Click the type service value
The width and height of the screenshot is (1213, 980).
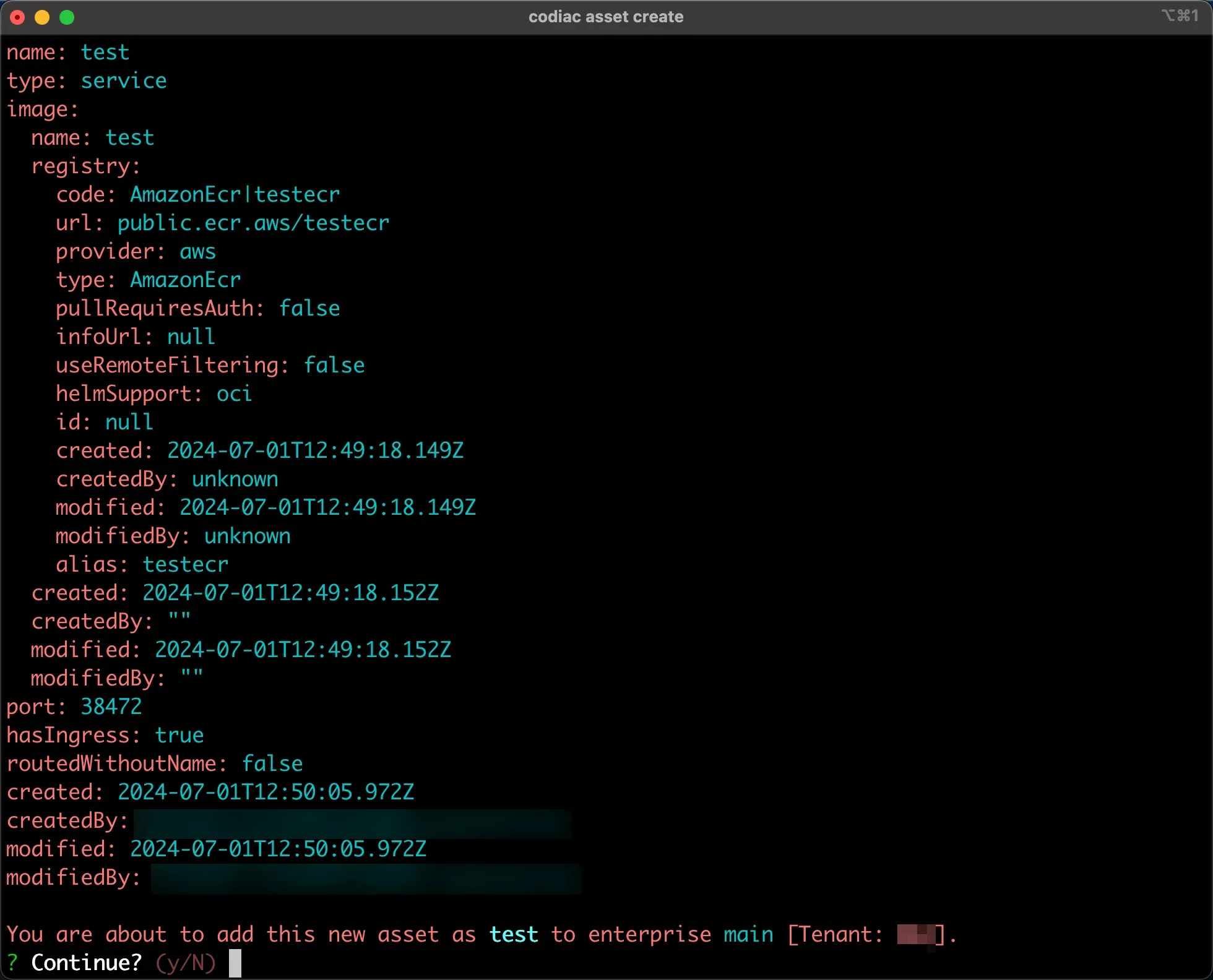(x=124, y=81)
